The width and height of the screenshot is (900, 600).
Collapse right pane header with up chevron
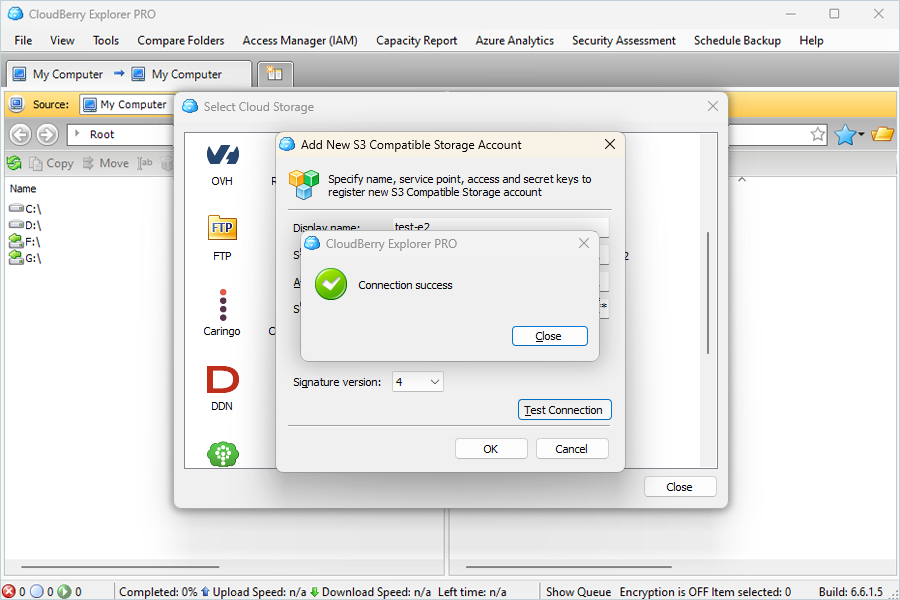[742, 180]
